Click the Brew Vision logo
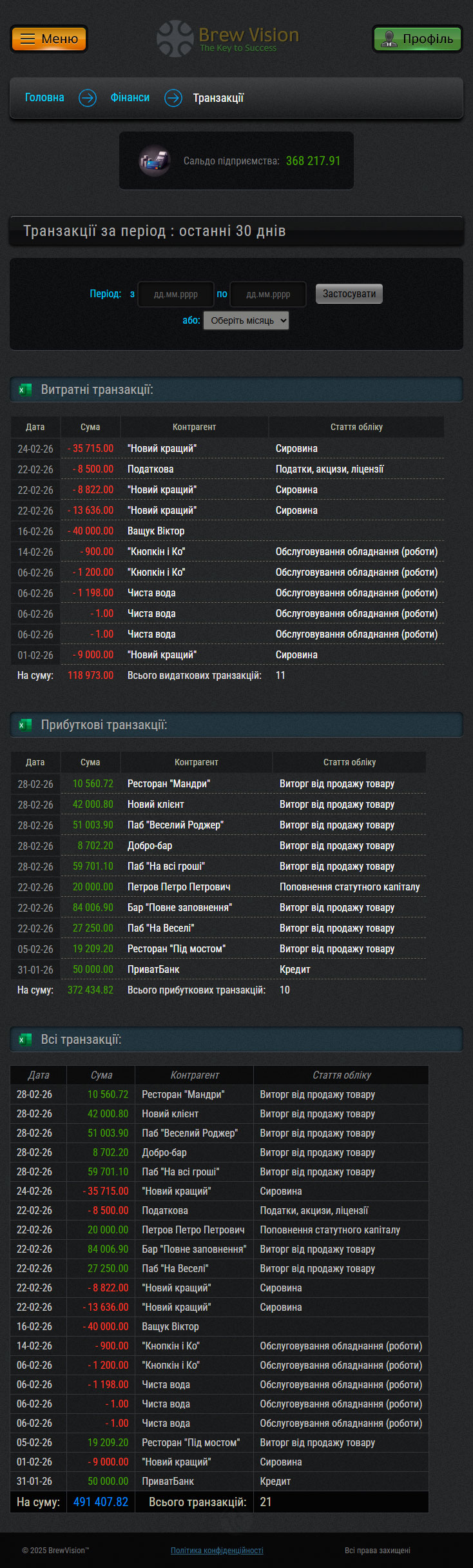This screenshot has height=1568, width=473. [x=229, y=39]
